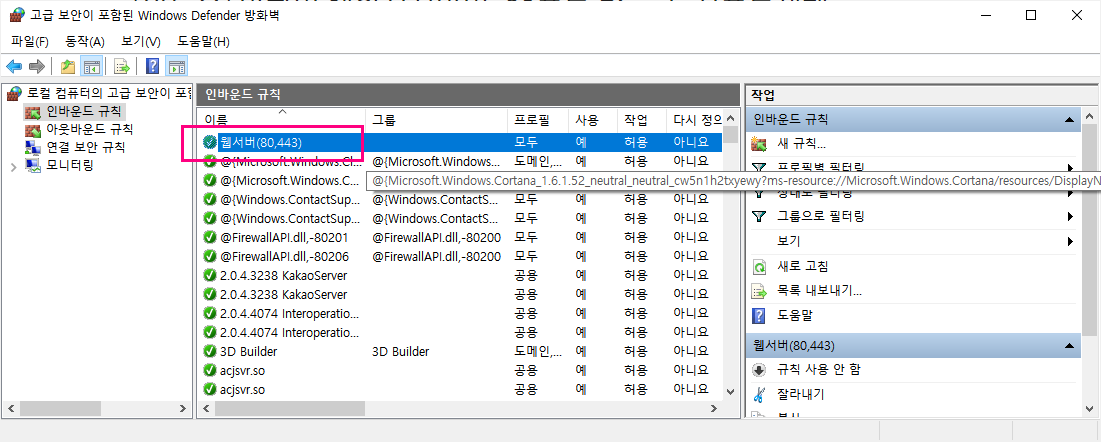Toggle the action pane show/hide toolbar icon

177,67
